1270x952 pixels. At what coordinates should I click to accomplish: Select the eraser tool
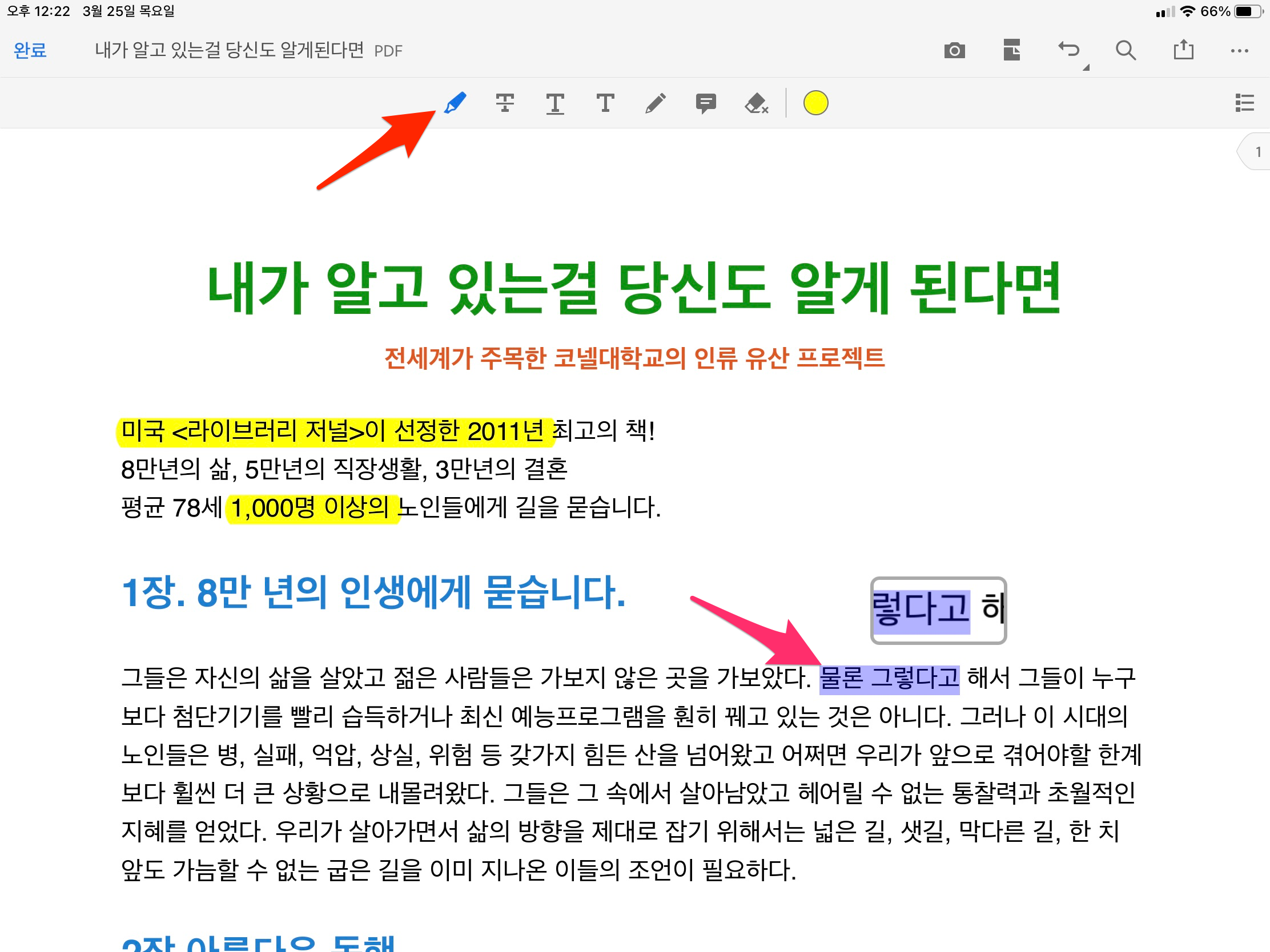click(x=756, y=104)
